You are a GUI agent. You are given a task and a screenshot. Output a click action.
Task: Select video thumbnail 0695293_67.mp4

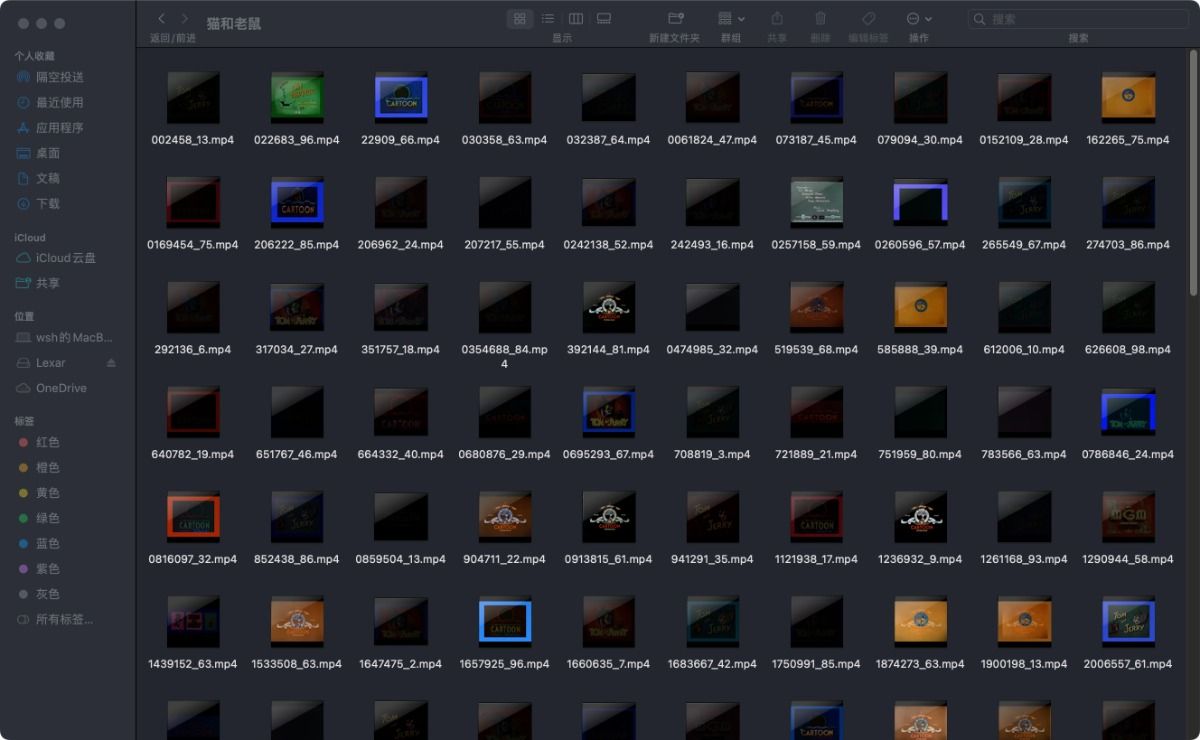(609, 411)
